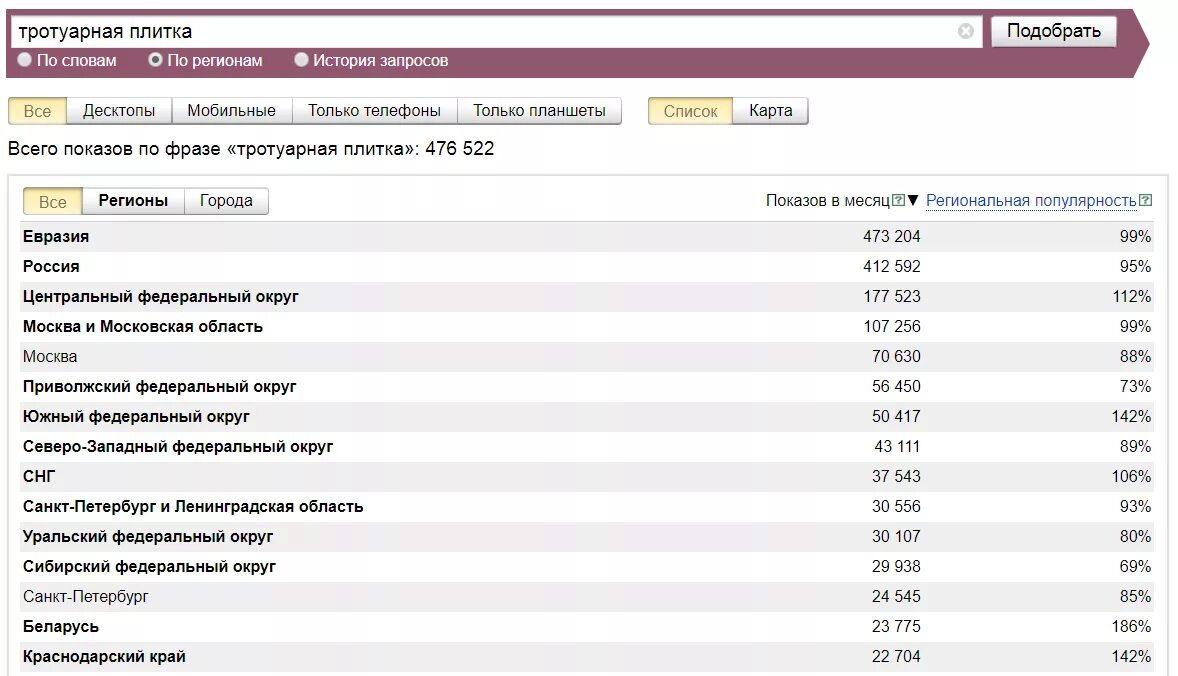Activate the «Список» view tab
Viewport: 1178px width, 676px height.
click(689, 110)
